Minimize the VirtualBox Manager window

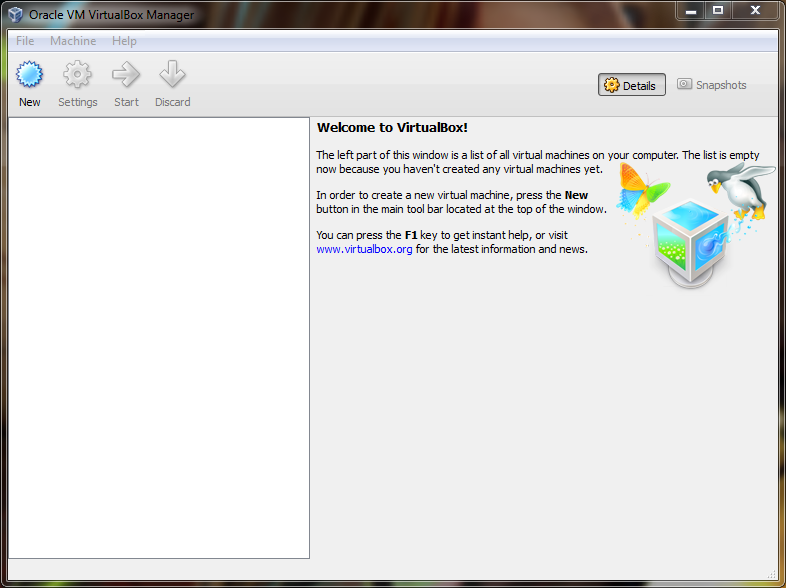point(691,11)
